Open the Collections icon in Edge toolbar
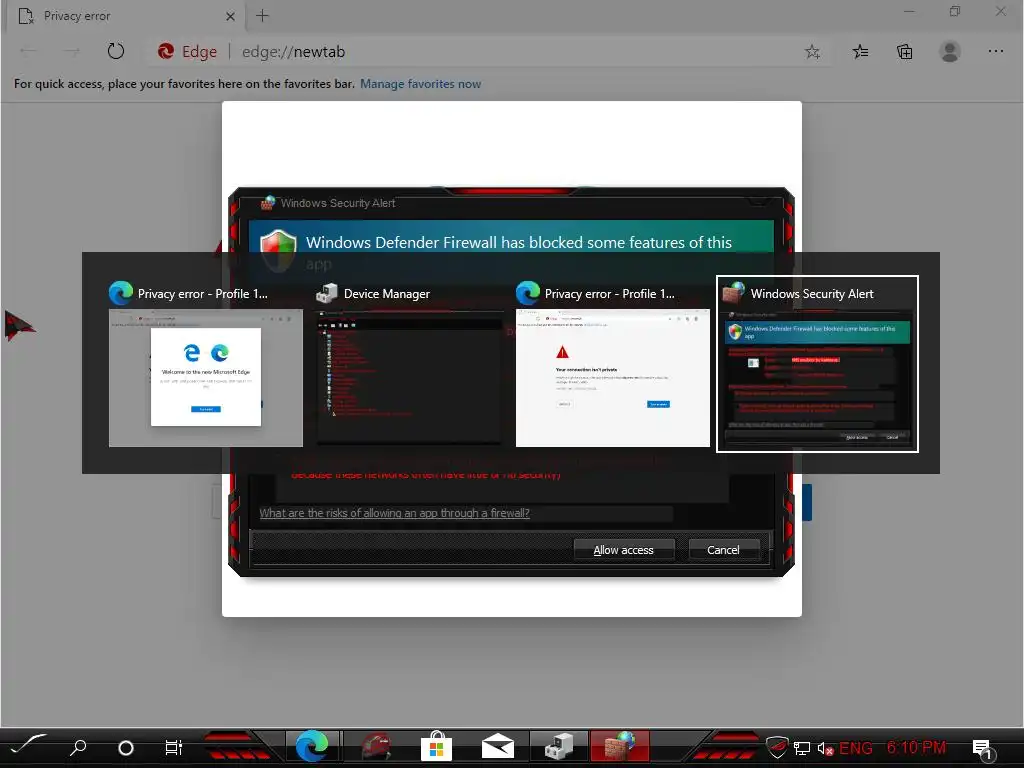 pos(905,52)
